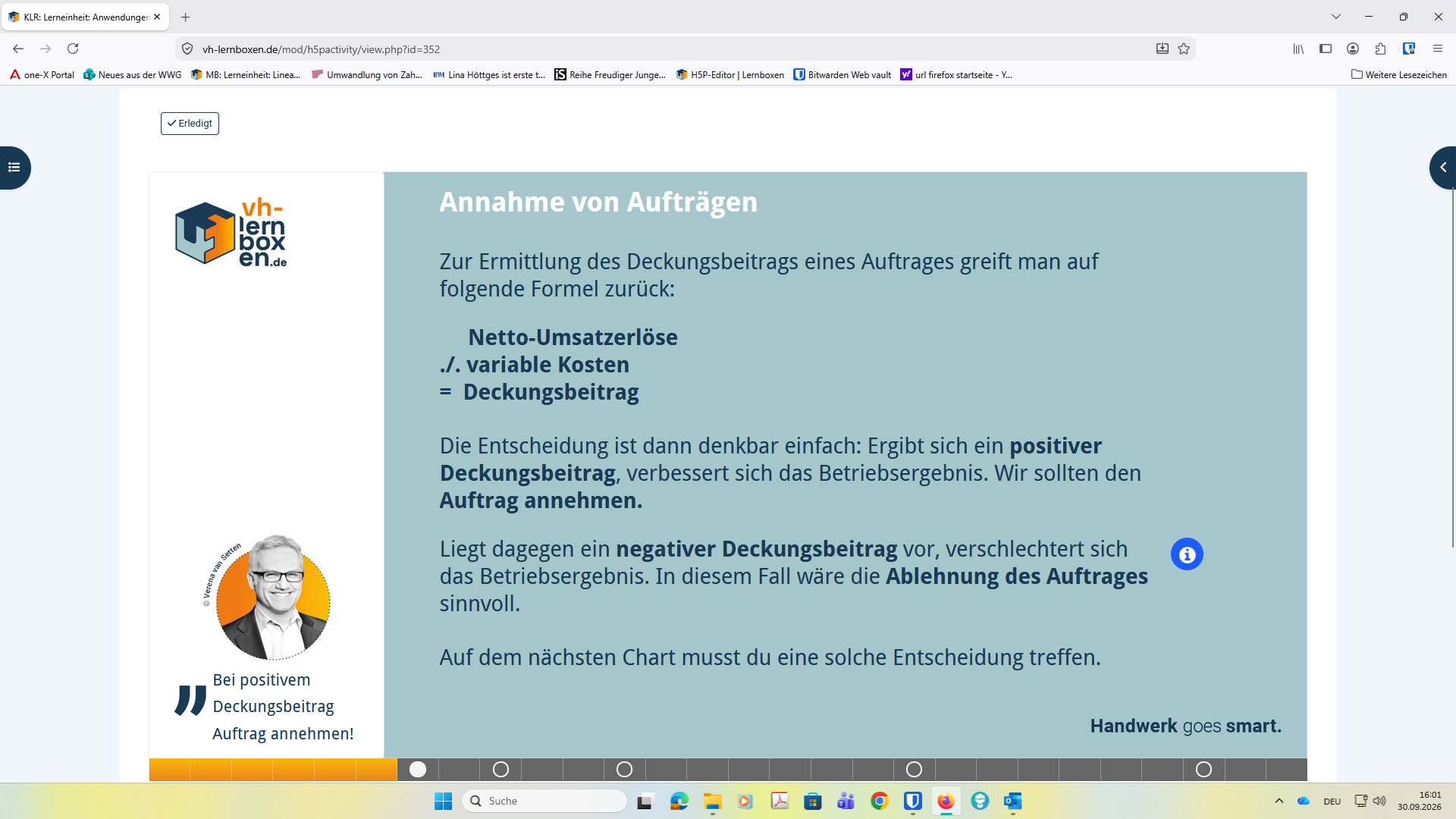
Task: Open the course index drawer icon
Action: pos(14,168)
